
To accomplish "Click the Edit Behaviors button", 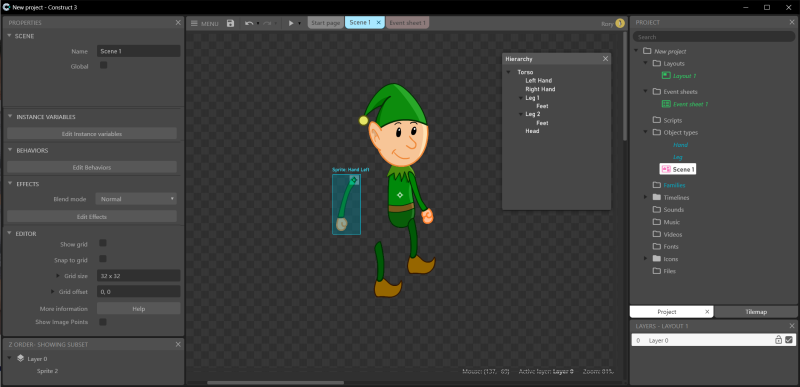I will [x=92, y=167].
